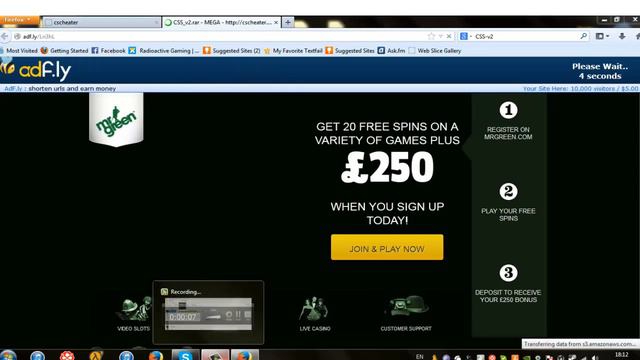
Task: Open the Getting Started bookmark
Action: tap(64, 51)
